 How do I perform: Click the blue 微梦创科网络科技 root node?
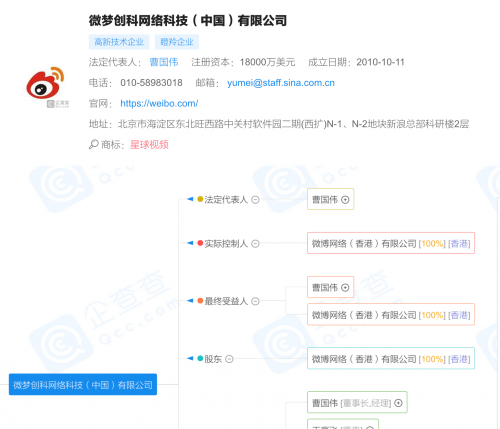pyautogui.click(x=83, y=385)
